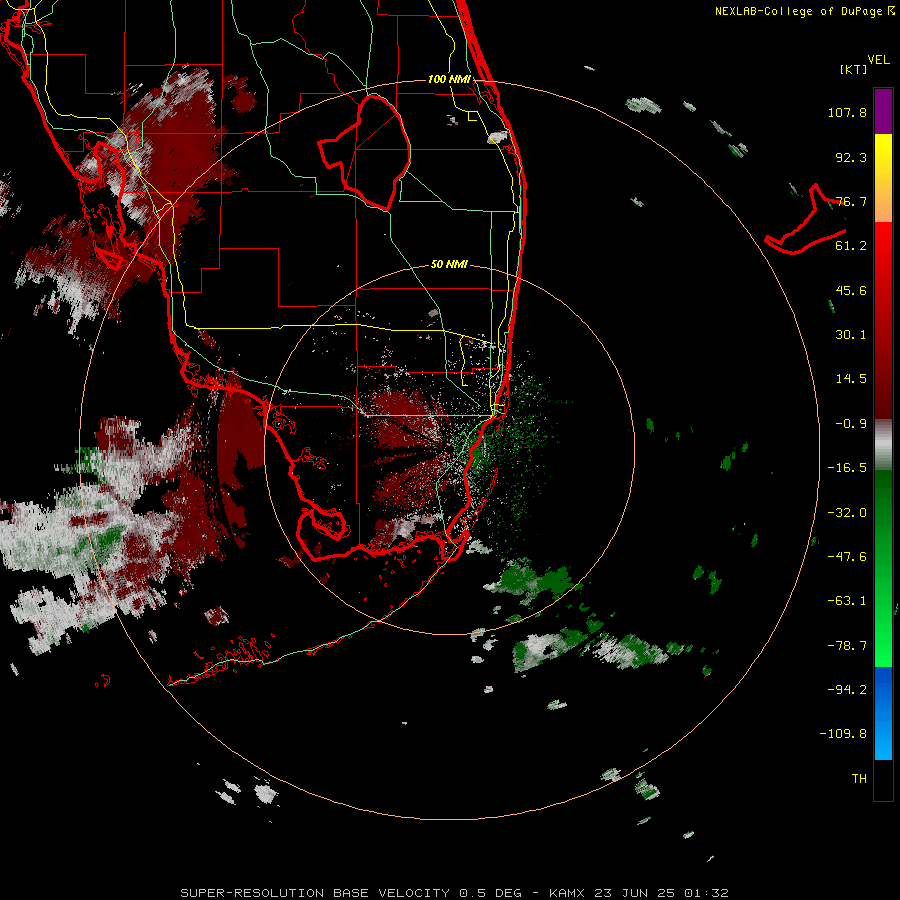Click the 61.2 legend value
Image resolution: width=900 pixels, height=900 pixels.
tap(851, 246)
